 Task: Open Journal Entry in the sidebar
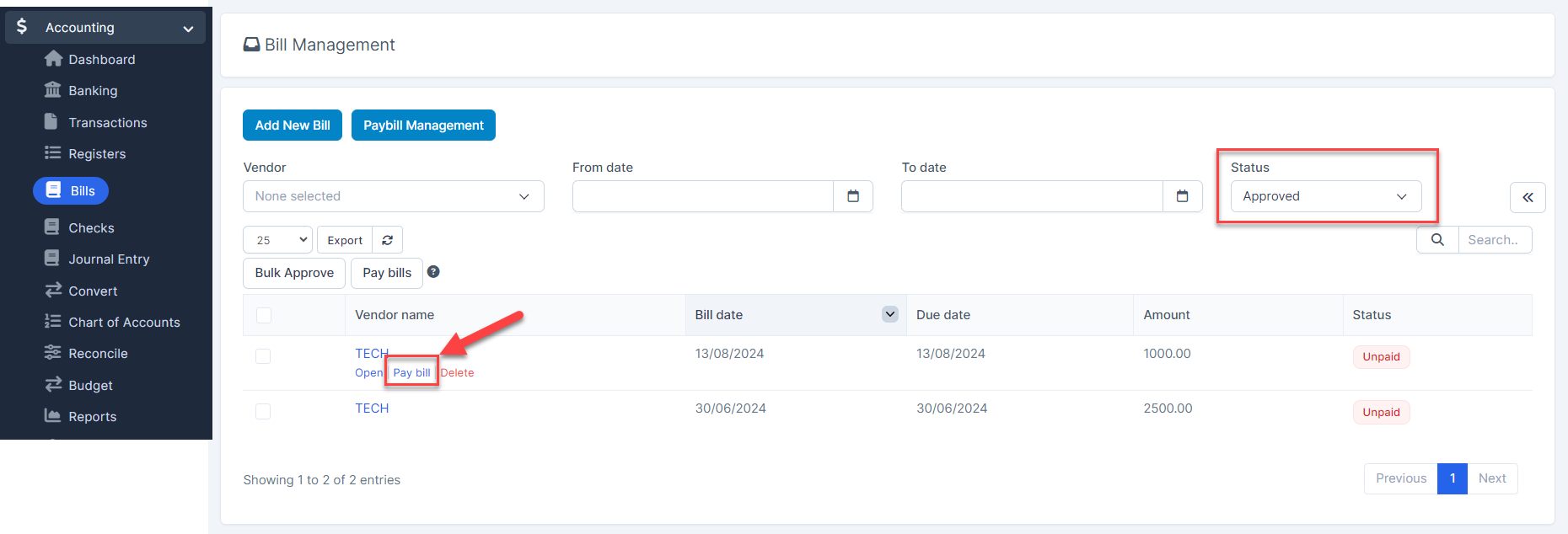tap(109, 259)
